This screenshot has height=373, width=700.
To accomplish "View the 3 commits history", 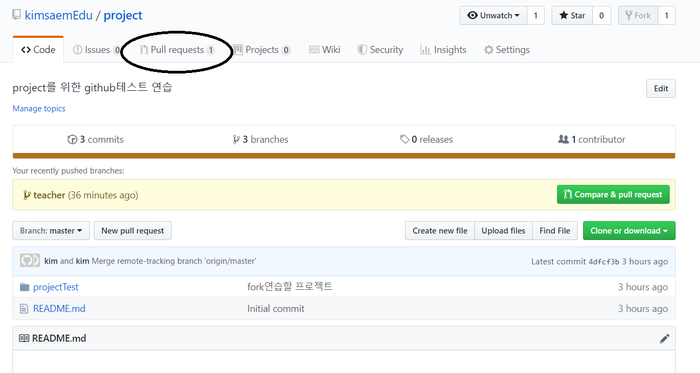I will pos(96,140).
